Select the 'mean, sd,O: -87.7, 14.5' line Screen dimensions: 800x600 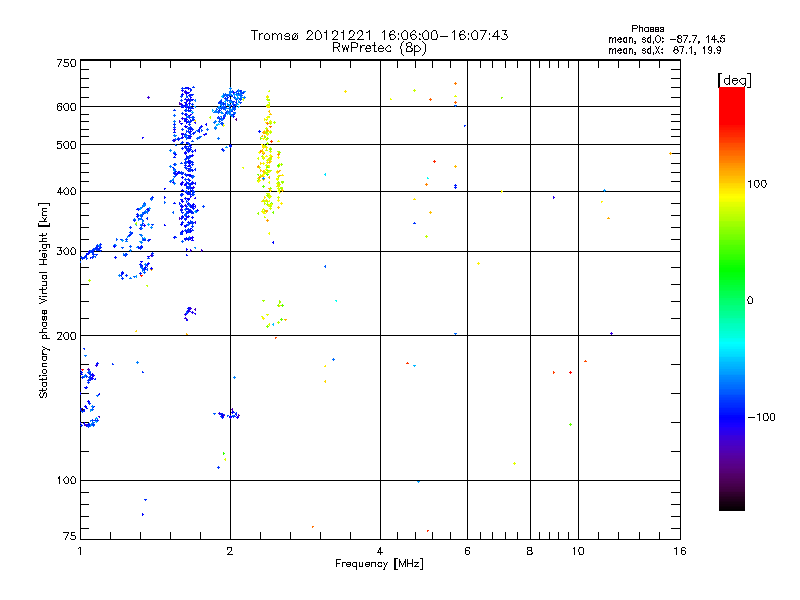pyautogui.click(x=666, y=39)
